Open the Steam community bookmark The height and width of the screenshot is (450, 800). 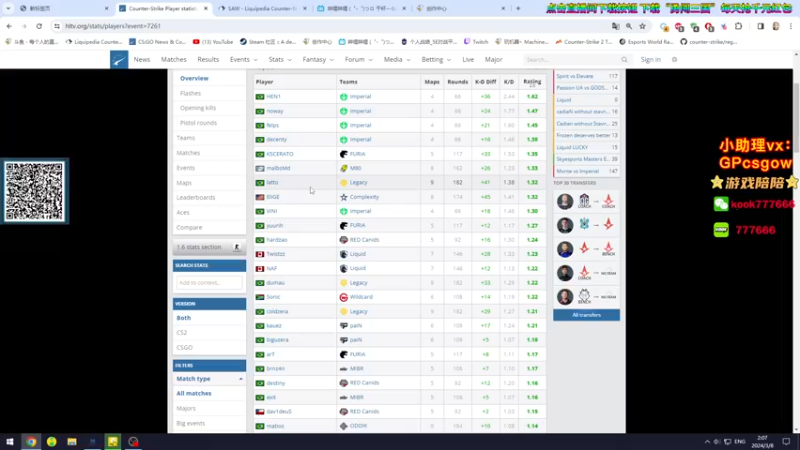click(x=268, y=42)
